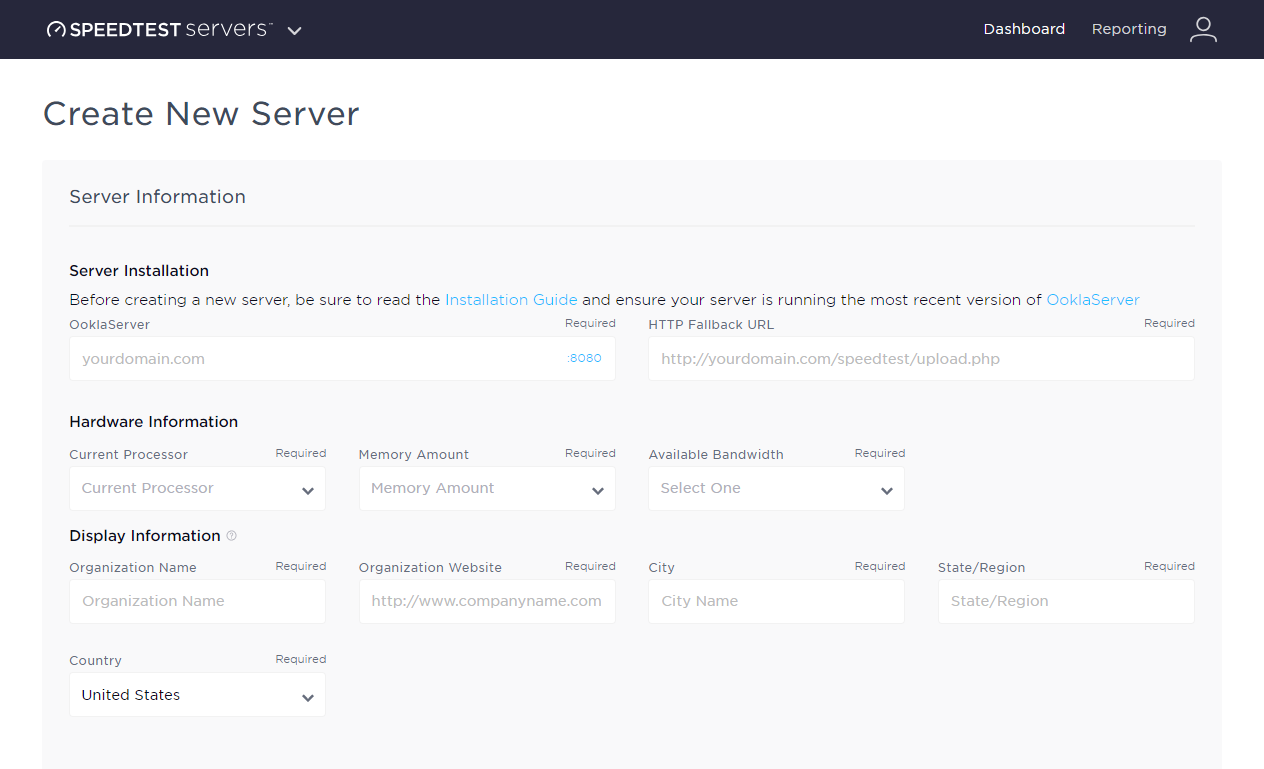Click the Speedtest Servers logo
Image resolution: width=1264 pixels, height=769 pixels.
160,29
